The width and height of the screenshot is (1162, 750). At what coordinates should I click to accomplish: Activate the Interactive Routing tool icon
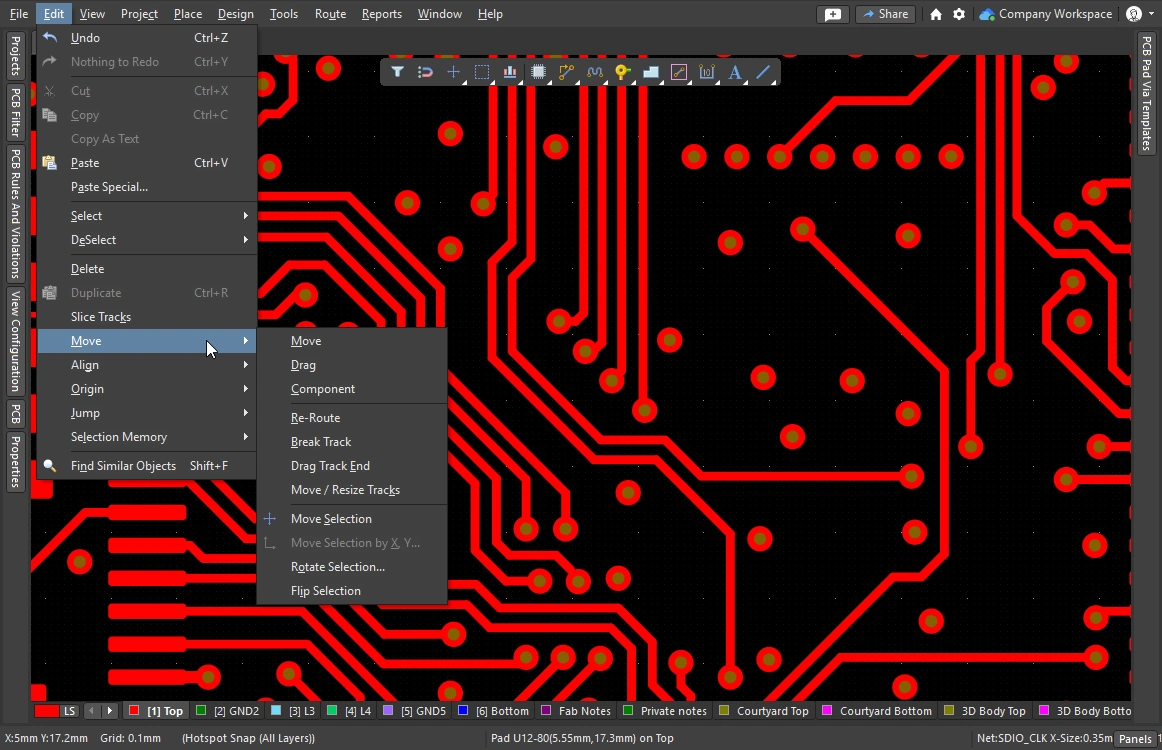click(567, 72)
